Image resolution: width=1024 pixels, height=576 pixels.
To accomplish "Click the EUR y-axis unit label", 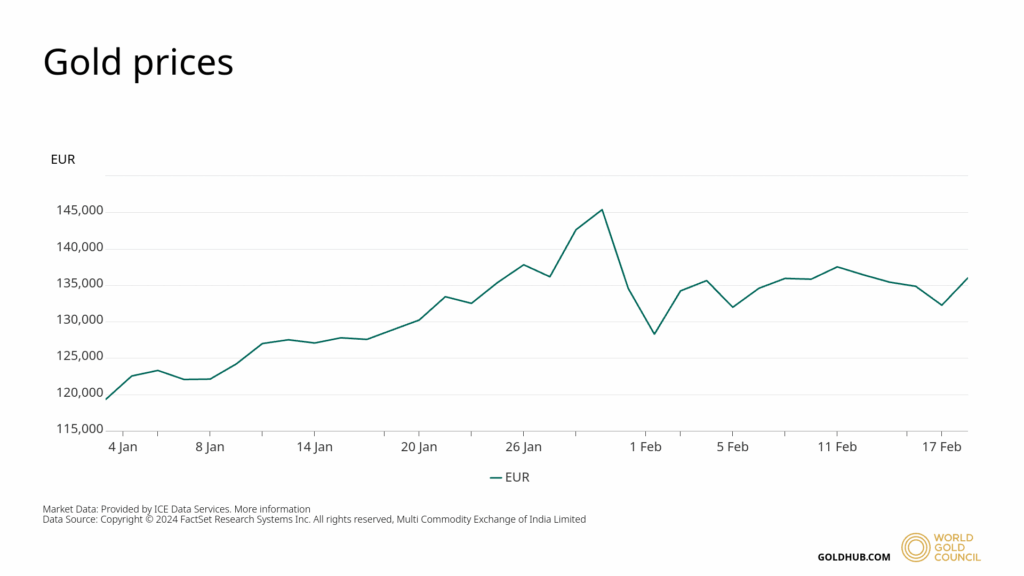I will coord(63,159).
